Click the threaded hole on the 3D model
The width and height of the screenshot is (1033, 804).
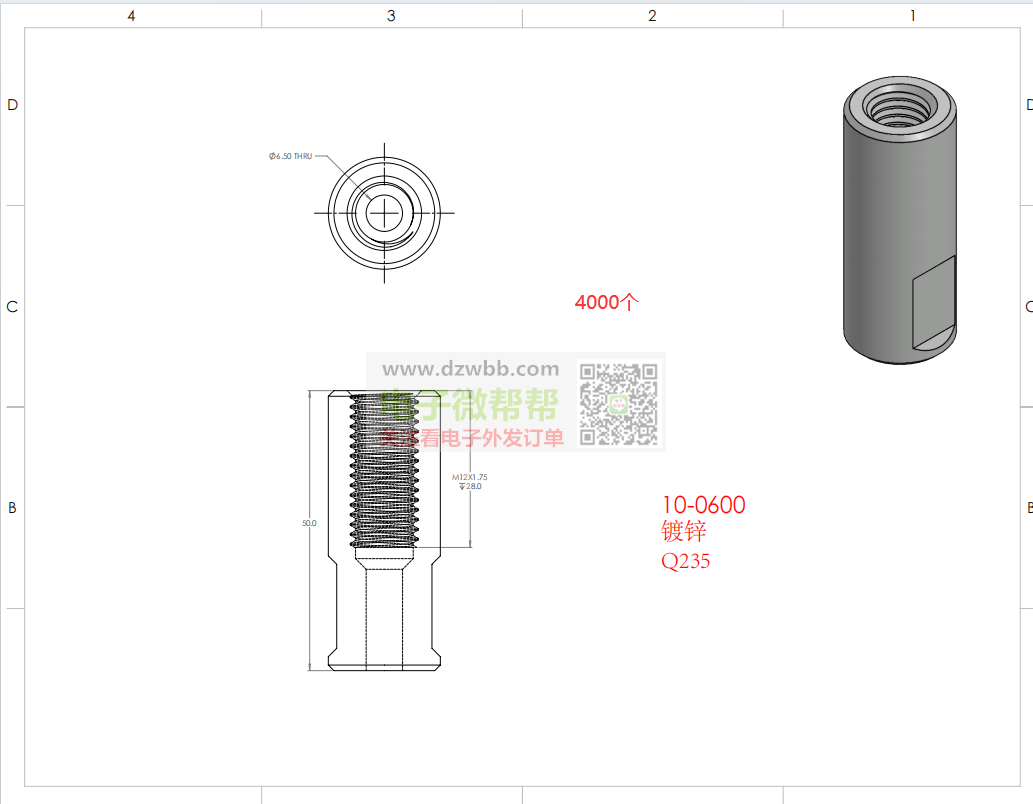(897, 105)
